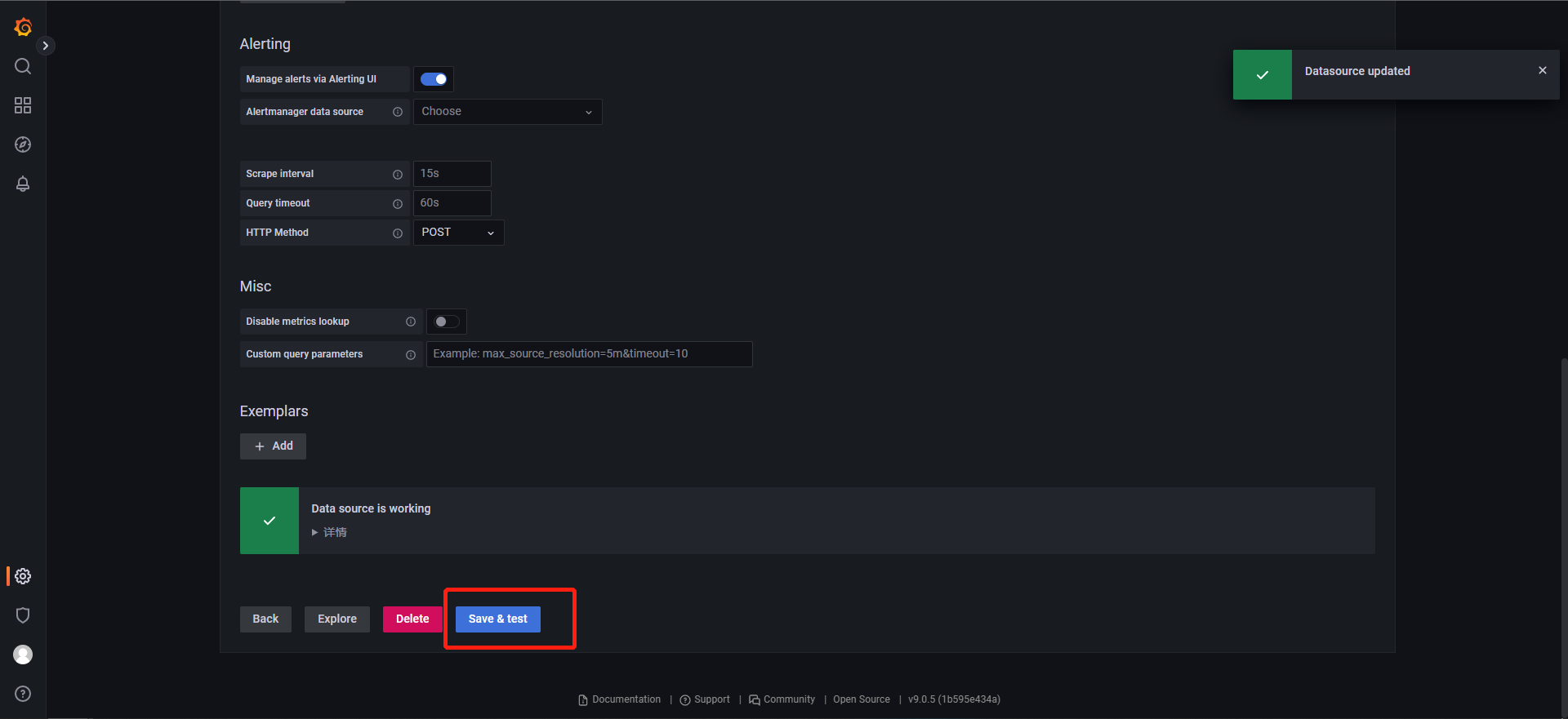Image resolution: width=1568 pixels, height=719 pixels.
Task: Open the Alerting bell icon
Action: (x=23, y=184)
